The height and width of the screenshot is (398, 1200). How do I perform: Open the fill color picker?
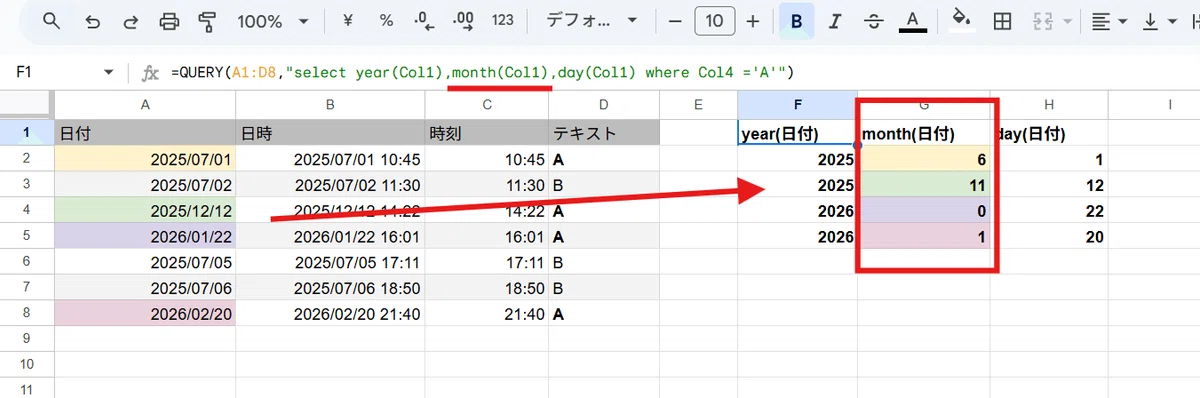(x=961, y=21)
